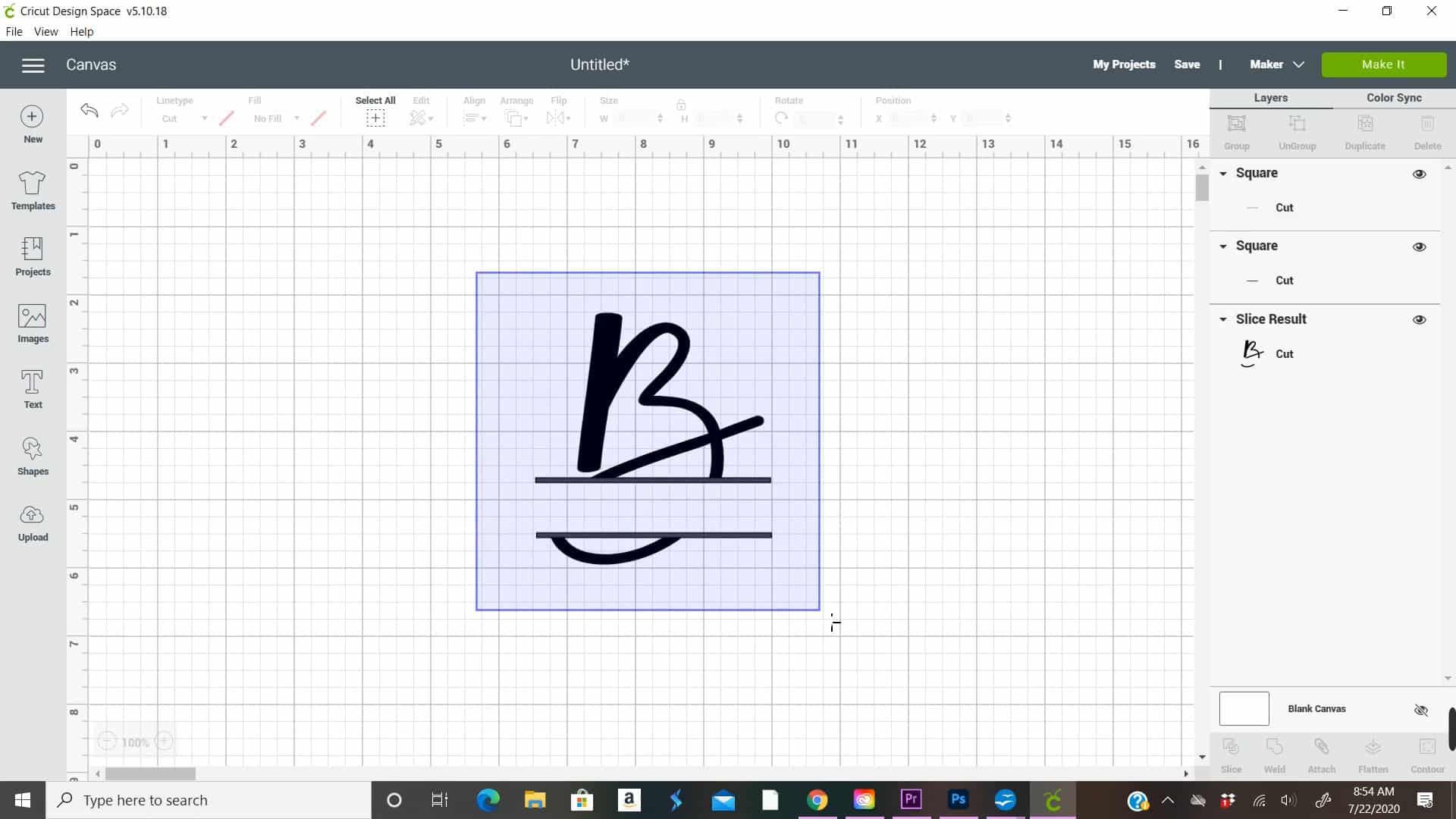The height and width of the screenshot is (819, 1456).
Task: Open the Flip dropdown
Action: [559, 118]
